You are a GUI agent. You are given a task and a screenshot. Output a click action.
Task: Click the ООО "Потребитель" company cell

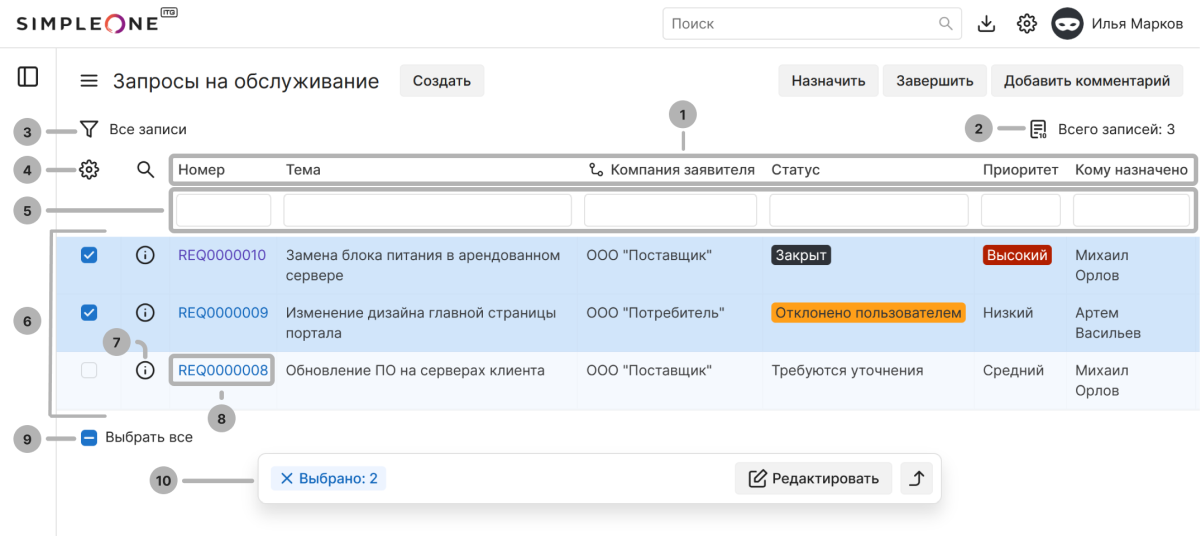(656, 313)
